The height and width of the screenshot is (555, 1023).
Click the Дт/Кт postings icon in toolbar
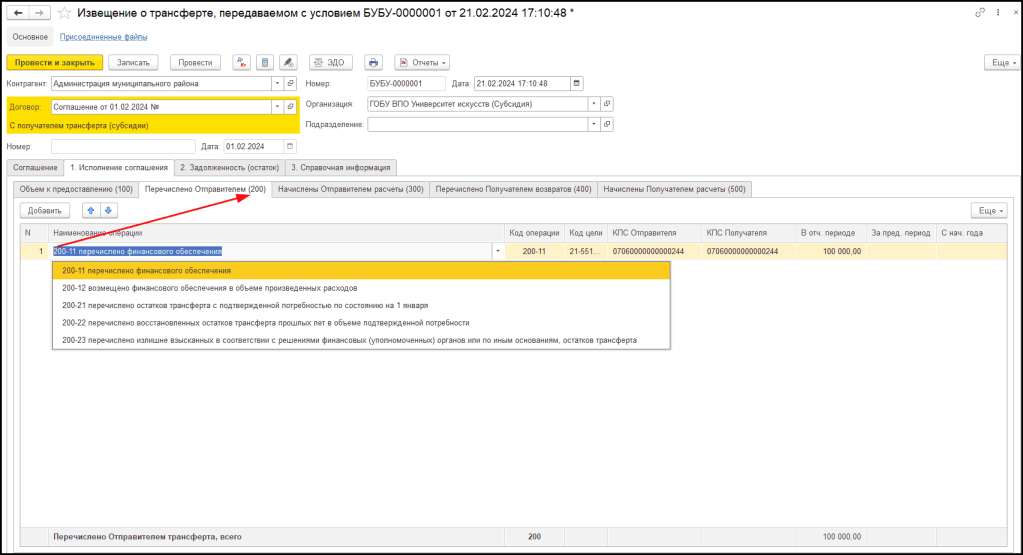[x=241, y=62]
